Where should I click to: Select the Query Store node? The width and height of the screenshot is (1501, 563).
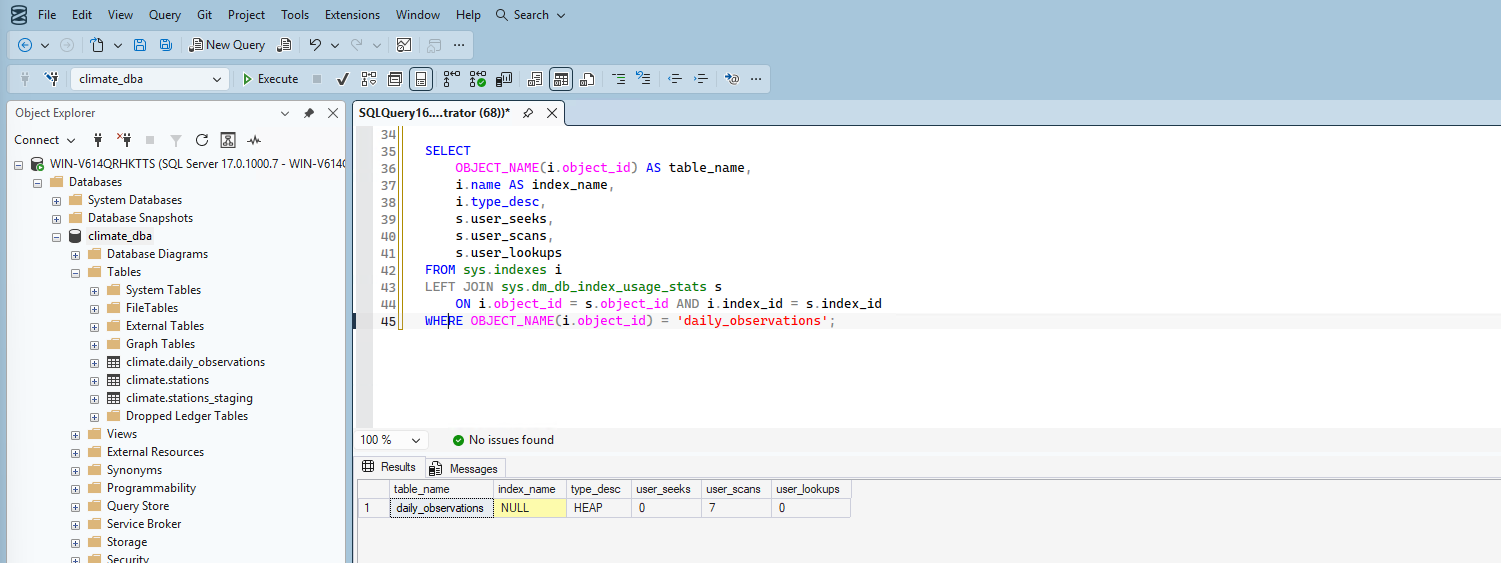tap(138, 506)
